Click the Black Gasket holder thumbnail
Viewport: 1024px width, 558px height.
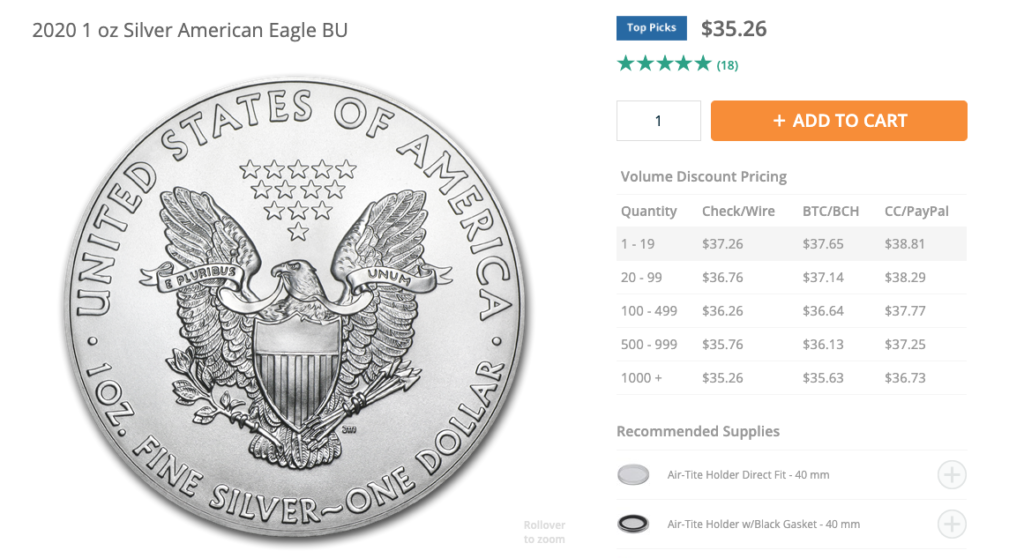point(633,524)
